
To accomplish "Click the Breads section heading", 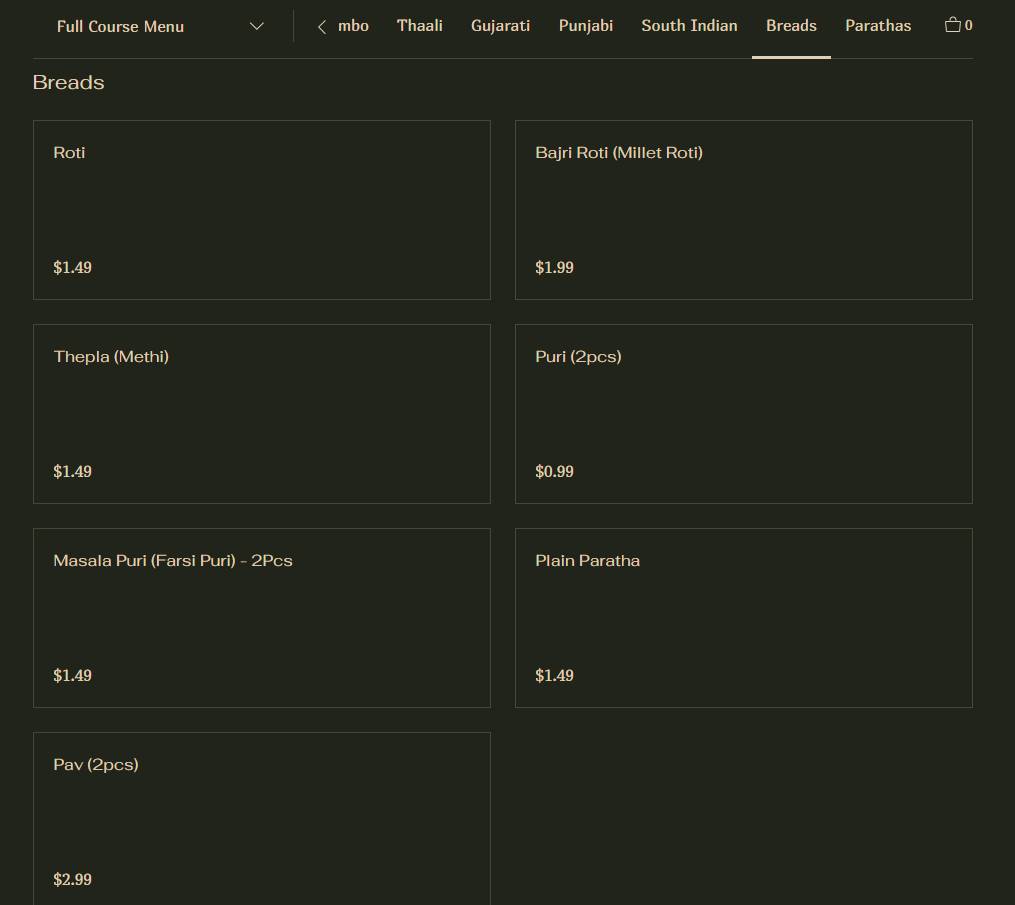I will (x=69, y=82).
